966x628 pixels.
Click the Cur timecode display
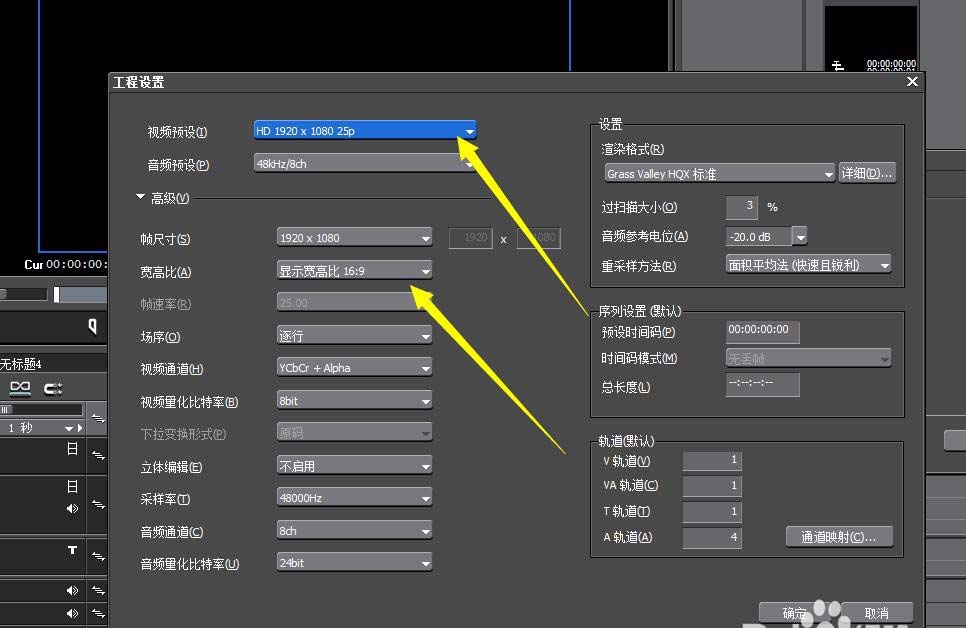pos(65,264)
